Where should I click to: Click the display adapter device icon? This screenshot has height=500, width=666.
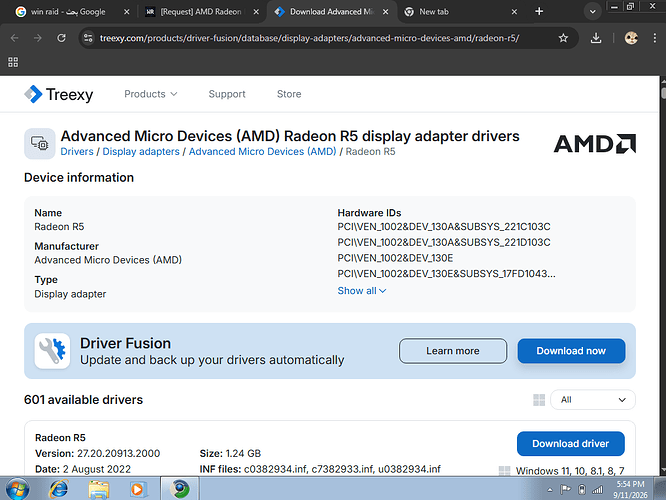tap(40, 144)
